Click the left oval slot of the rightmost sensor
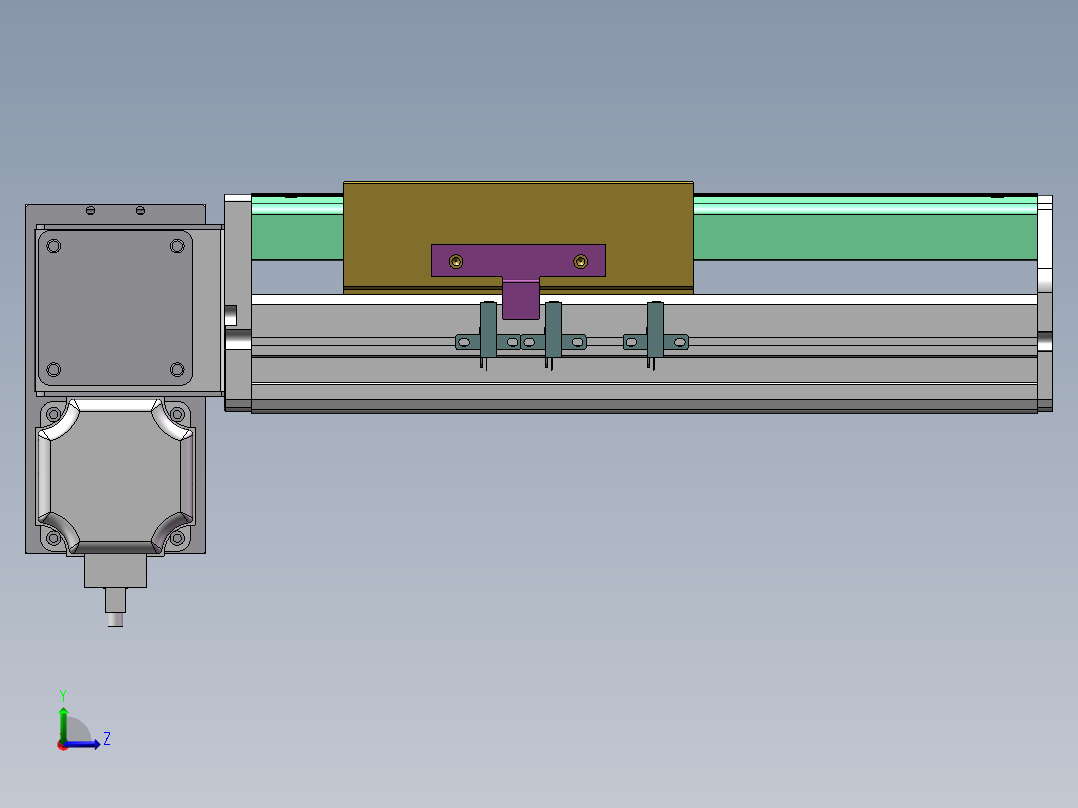The width and height of the screenshot is (1078, 808). coord(631,342)
